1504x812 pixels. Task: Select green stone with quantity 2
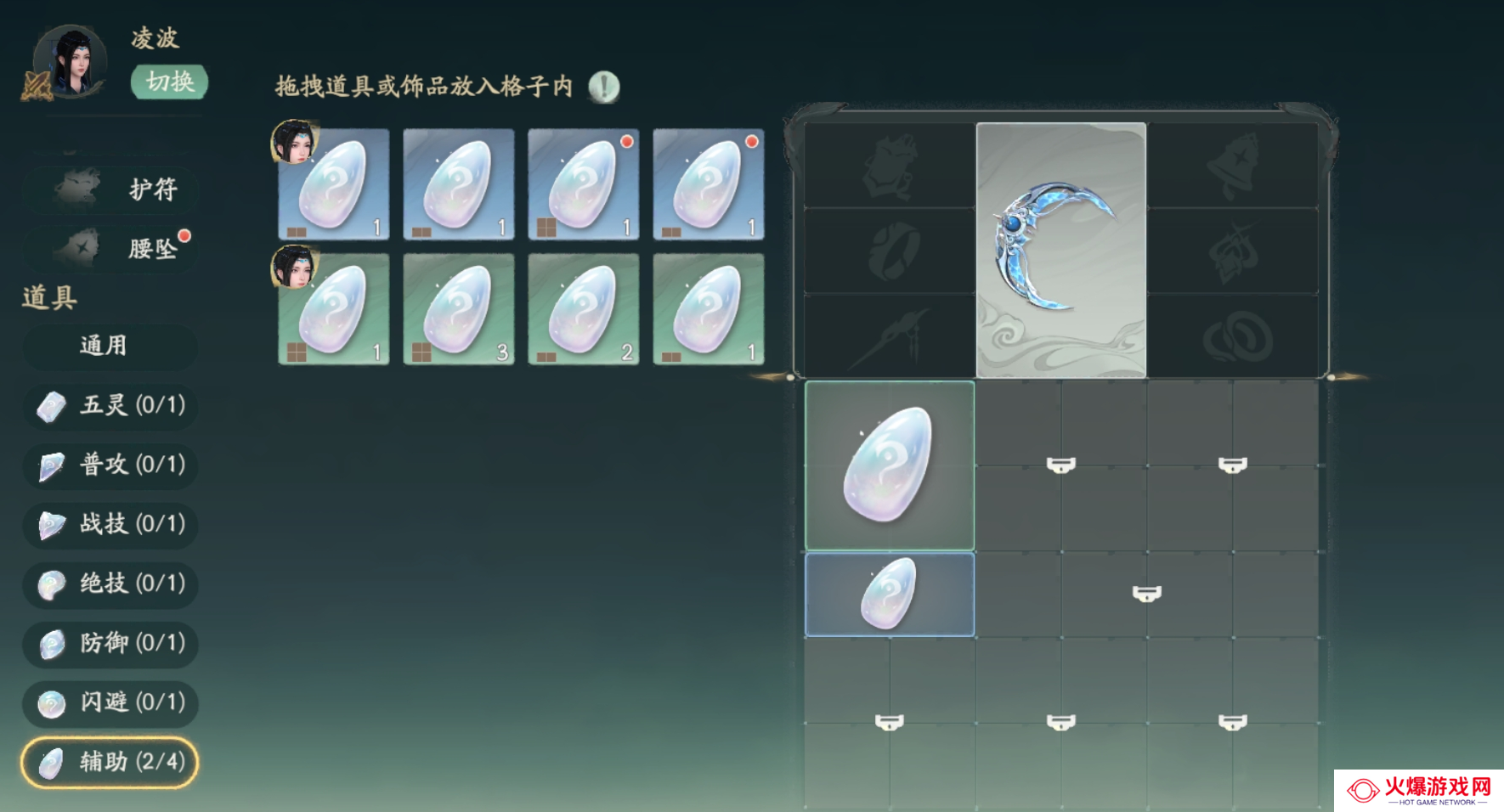(x=584, y=309)
